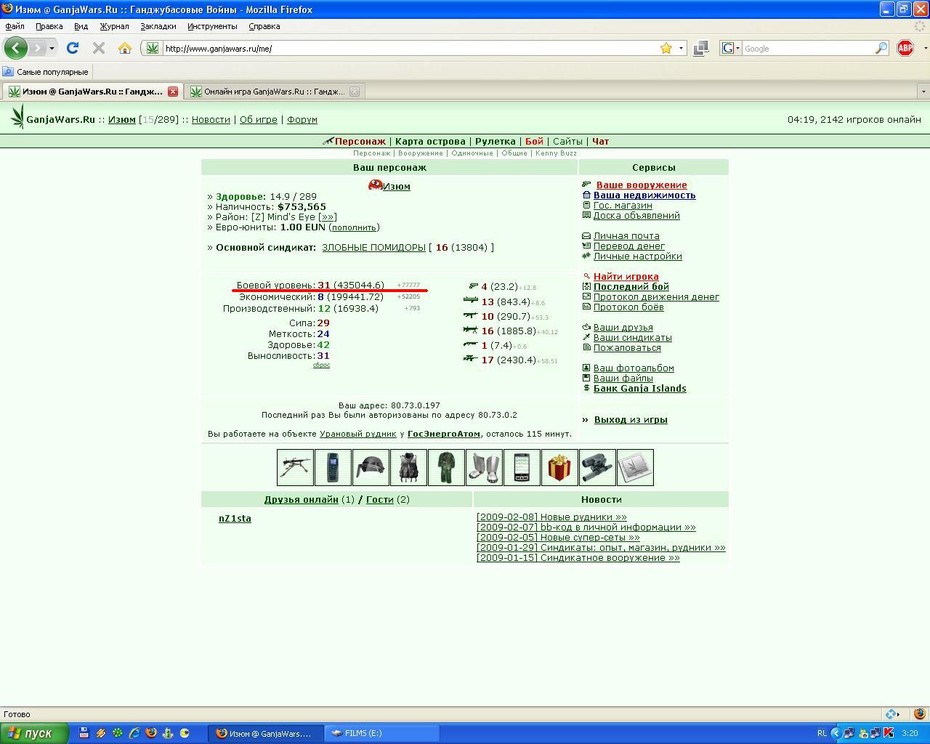This screenshot has width=930, height=744.
Task: Open back/forward history dropdown arrow
Action: tap(52, 48)
